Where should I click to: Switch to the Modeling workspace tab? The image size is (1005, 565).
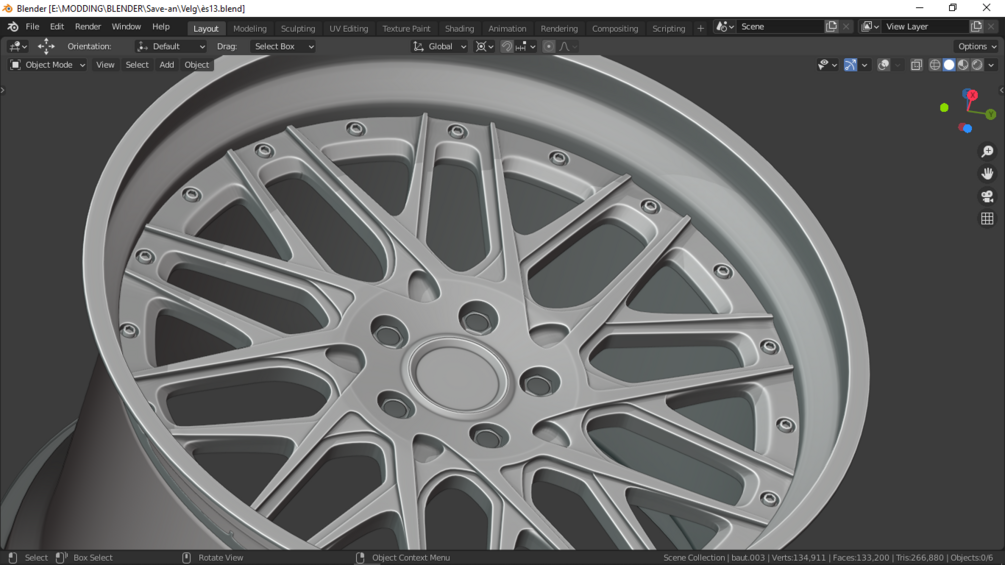250,28
